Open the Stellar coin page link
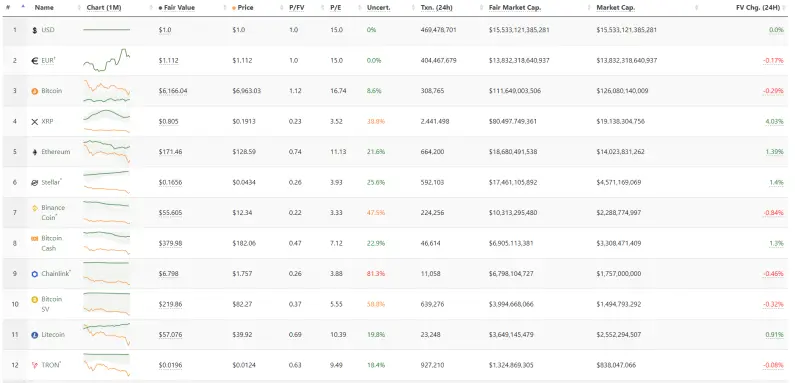Image resolution: width=795 pixels, height=383 pixels. [x=52, y=183]
